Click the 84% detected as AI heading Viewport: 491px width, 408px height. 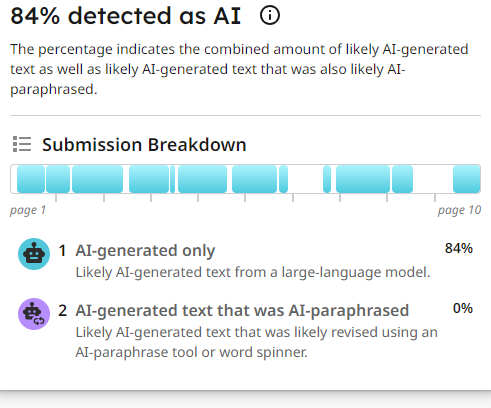point(126,16)
